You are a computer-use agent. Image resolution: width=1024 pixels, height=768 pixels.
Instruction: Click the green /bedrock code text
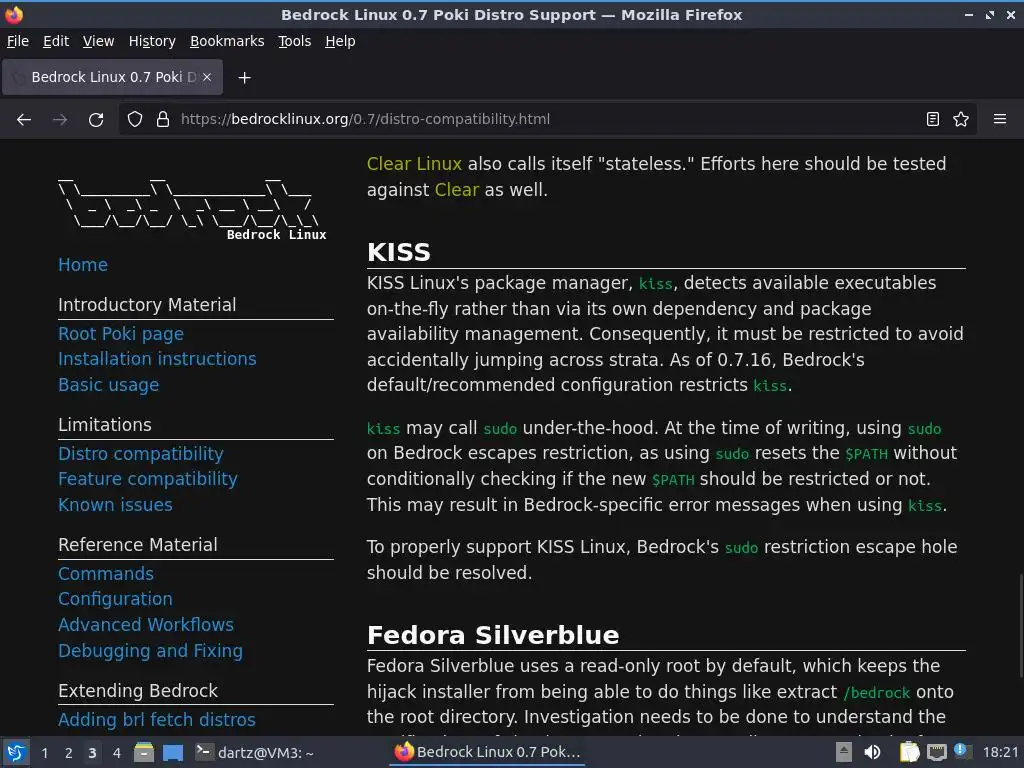click(x=876, y=693)
